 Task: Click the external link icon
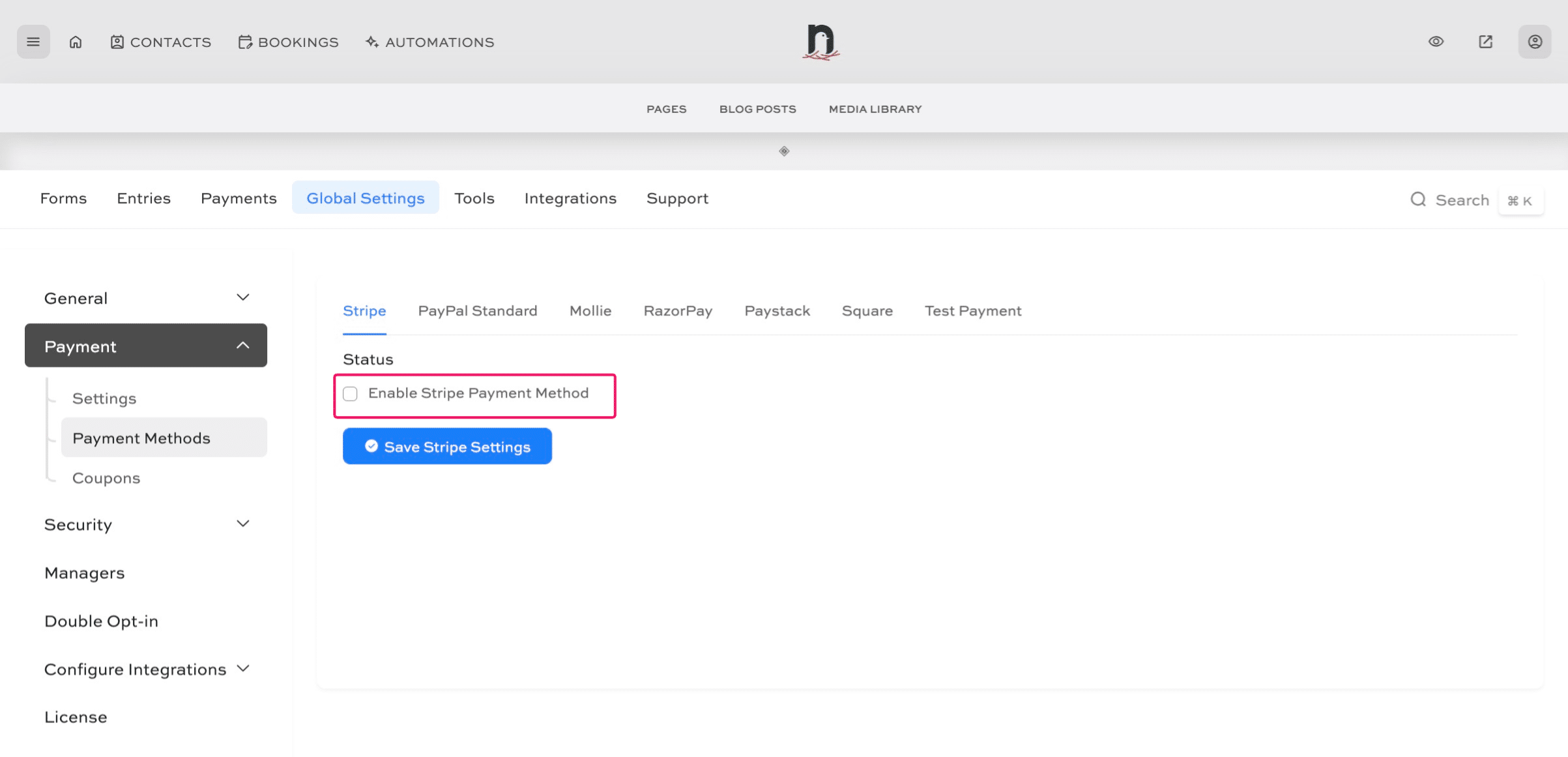(x=1485, y=41)
